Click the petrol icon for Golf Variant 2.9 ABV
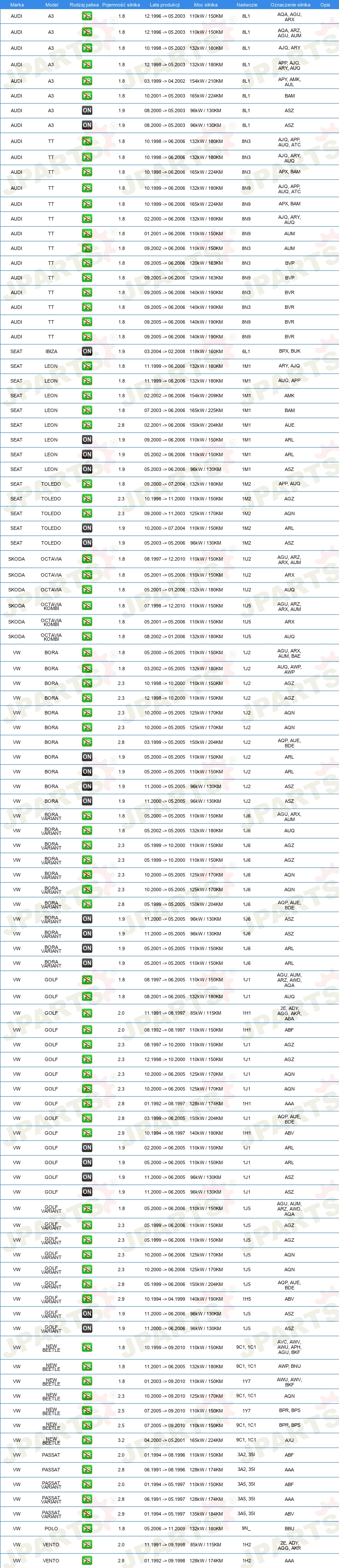 click(87, 1299)
